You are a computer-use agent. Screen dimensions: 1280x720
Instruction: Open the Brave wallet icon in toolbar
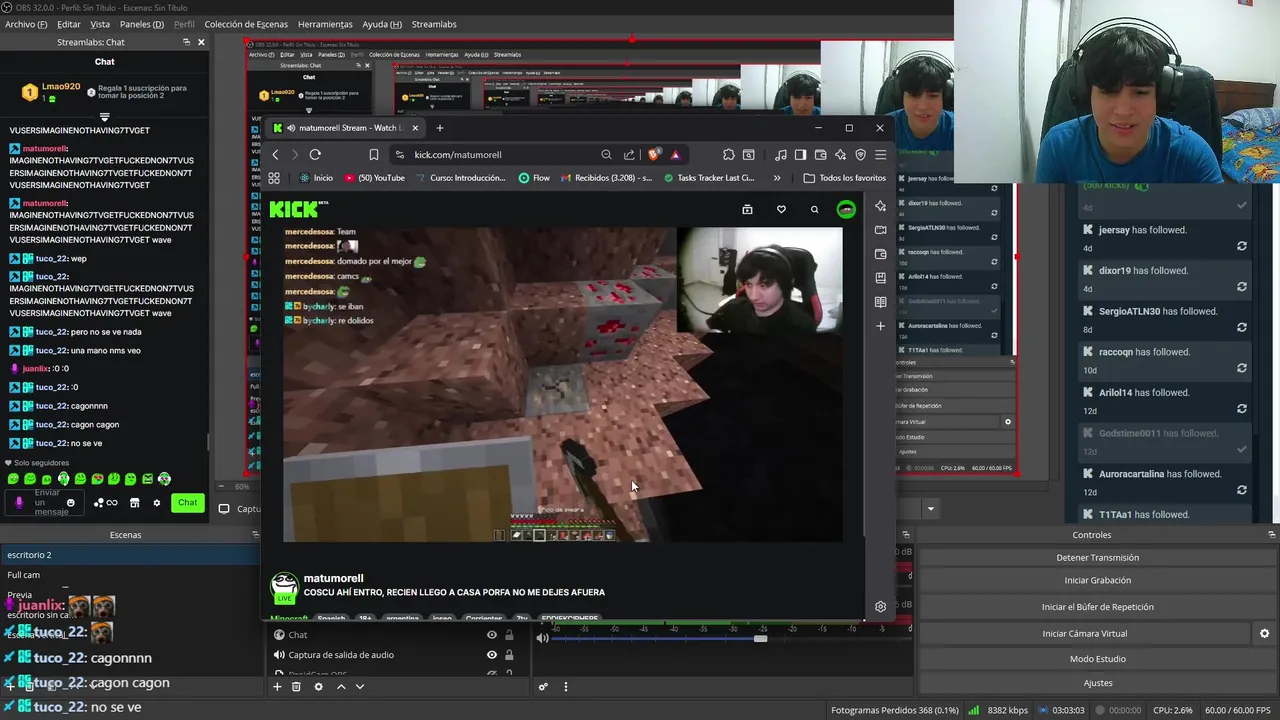821,154
